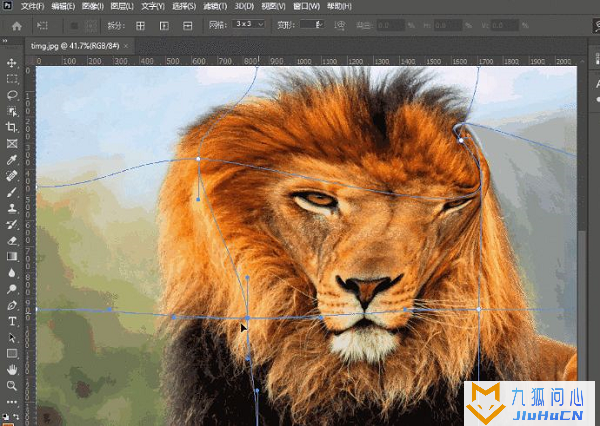Image resolution: width=600 pixels, height=426 pixels.
Task: Select the Rectangular Marquee tool
Action: (12, 79)
